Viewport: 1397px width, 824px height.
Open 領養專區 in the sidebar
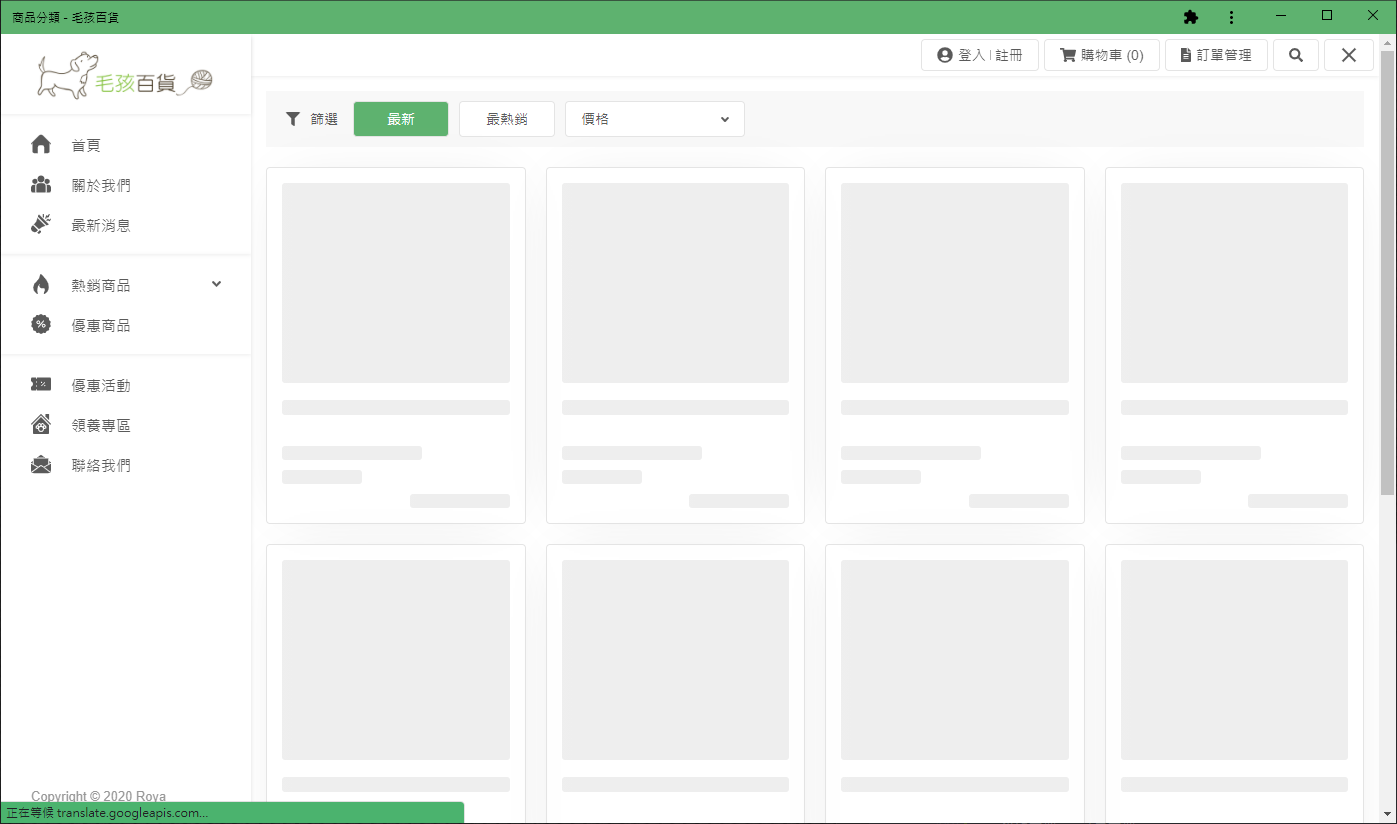[101, 425]
